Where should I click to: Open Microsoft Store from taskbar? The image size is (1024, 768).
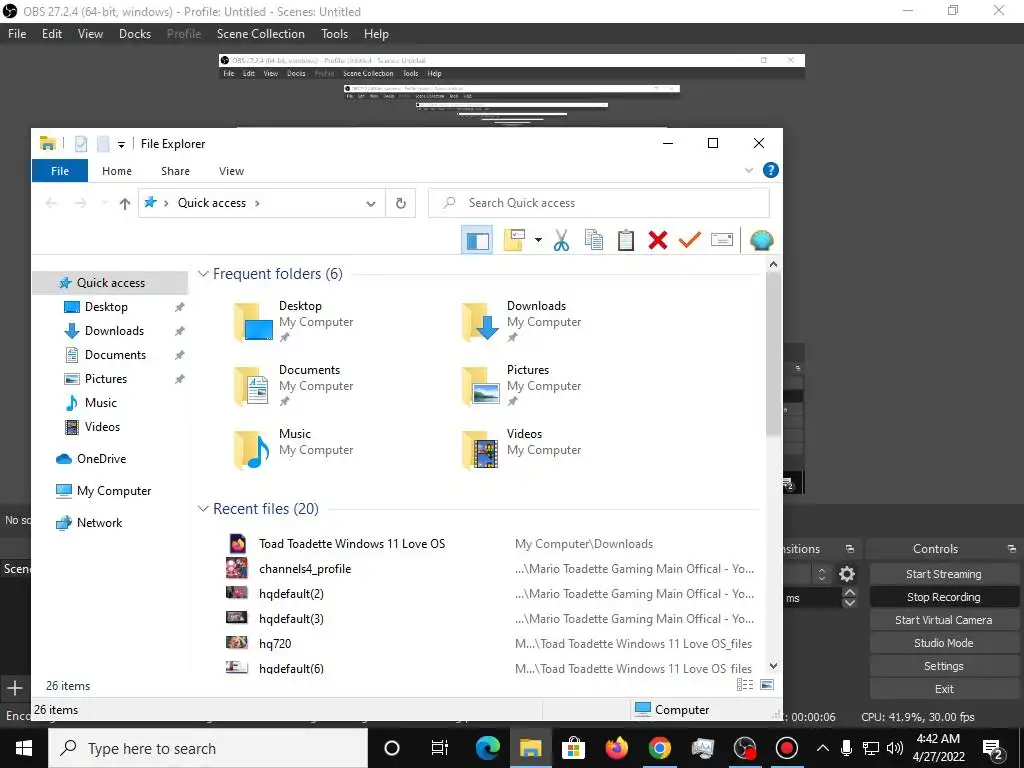click(573, 748)
